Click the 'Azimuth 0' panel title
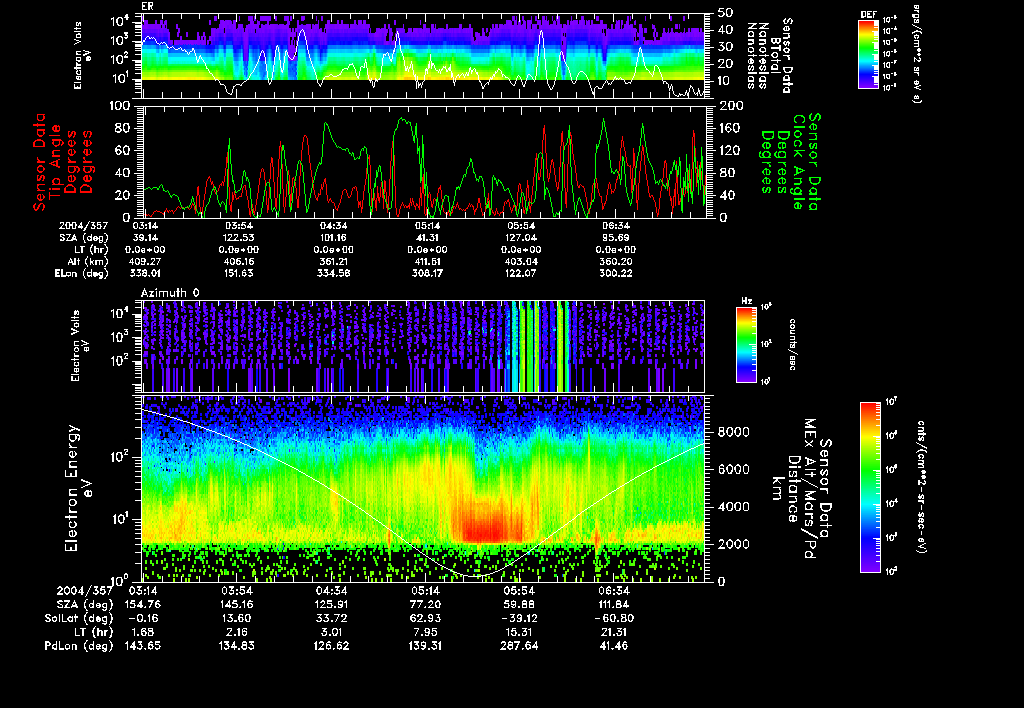 tap(170, 293)
